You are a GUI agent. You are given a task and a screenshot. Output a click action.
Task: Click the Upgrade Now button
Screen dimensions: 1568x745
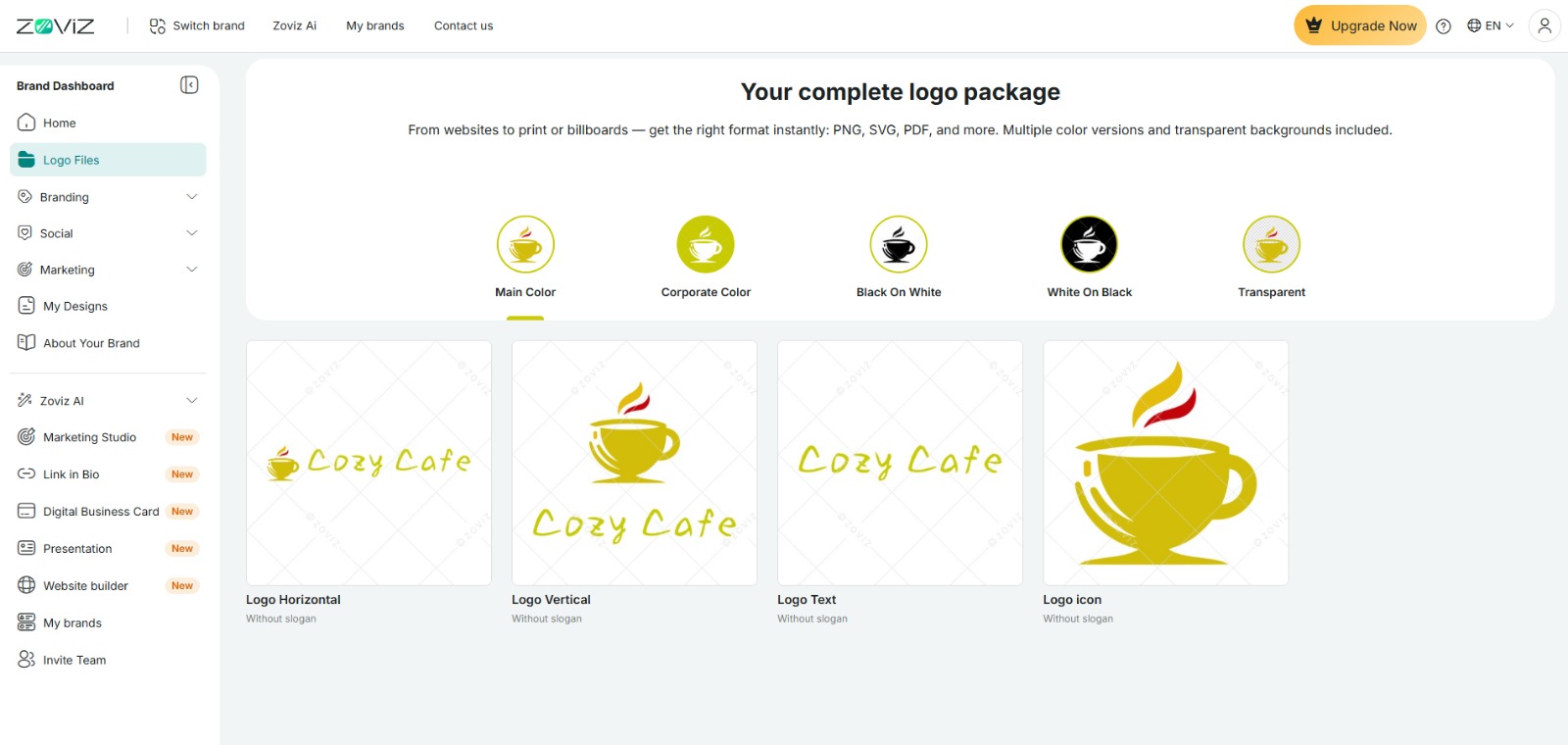pyautogui.click(x=1360, y=26)
